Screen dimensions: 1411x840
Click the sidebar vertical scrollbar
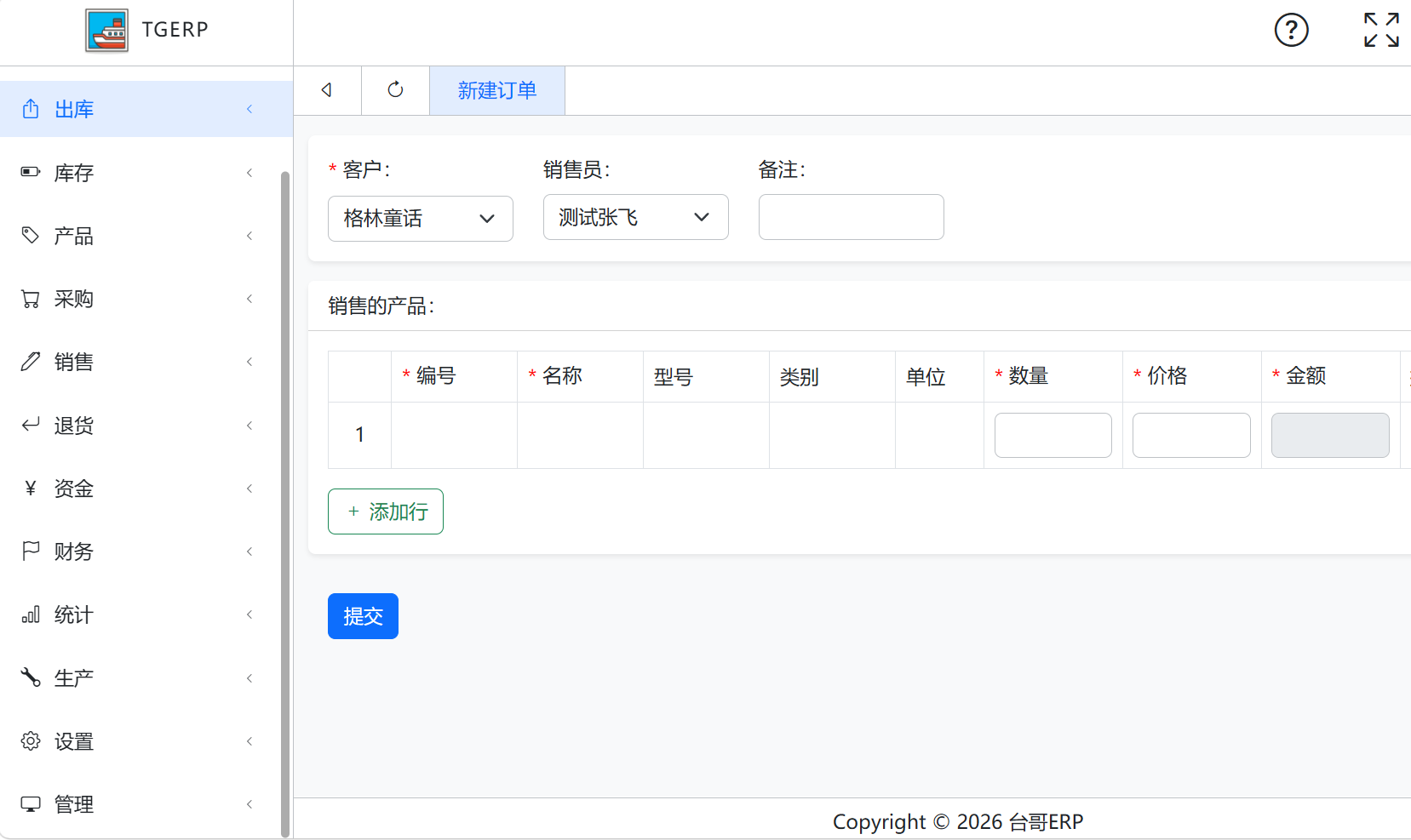[285, 504]
